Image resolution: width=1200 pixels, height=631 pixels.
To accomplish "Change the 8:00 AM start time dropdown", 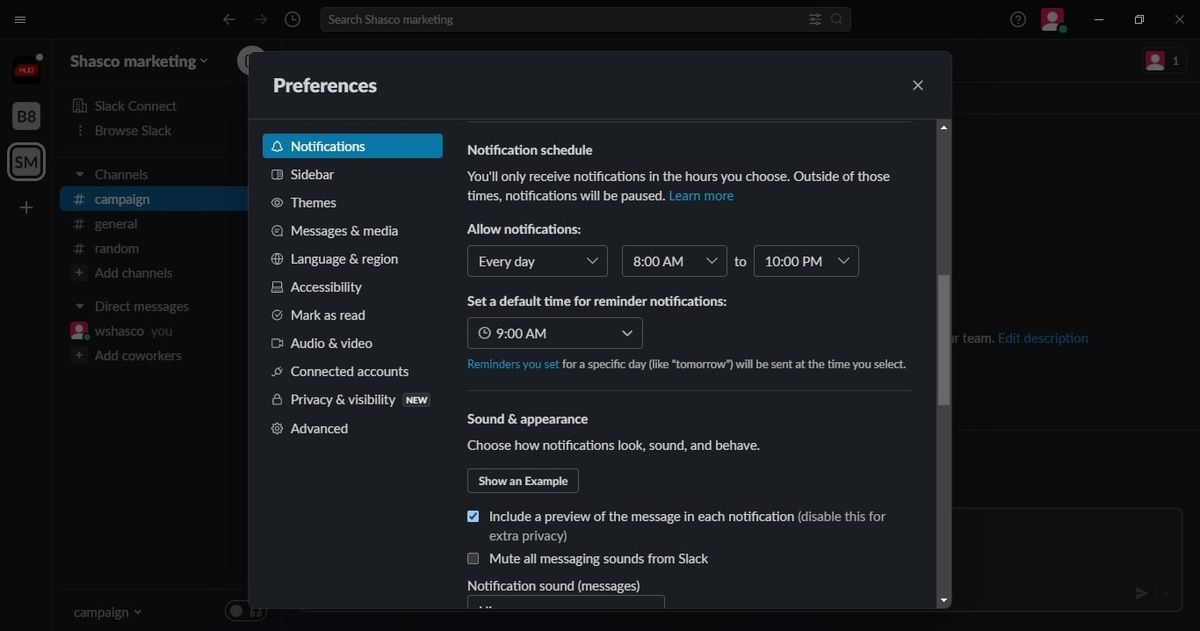I will (x=674, y=261).
